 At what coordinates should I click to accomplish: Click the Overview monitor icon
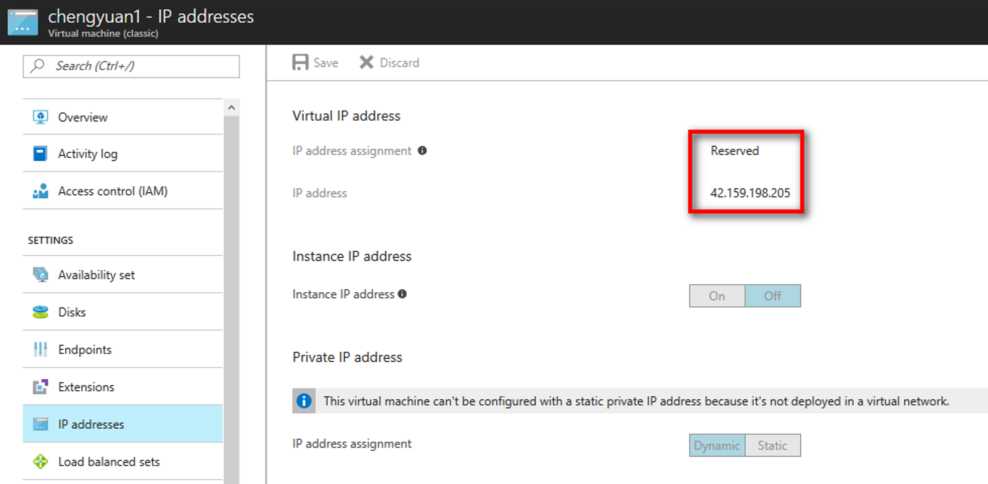point(40,117)
